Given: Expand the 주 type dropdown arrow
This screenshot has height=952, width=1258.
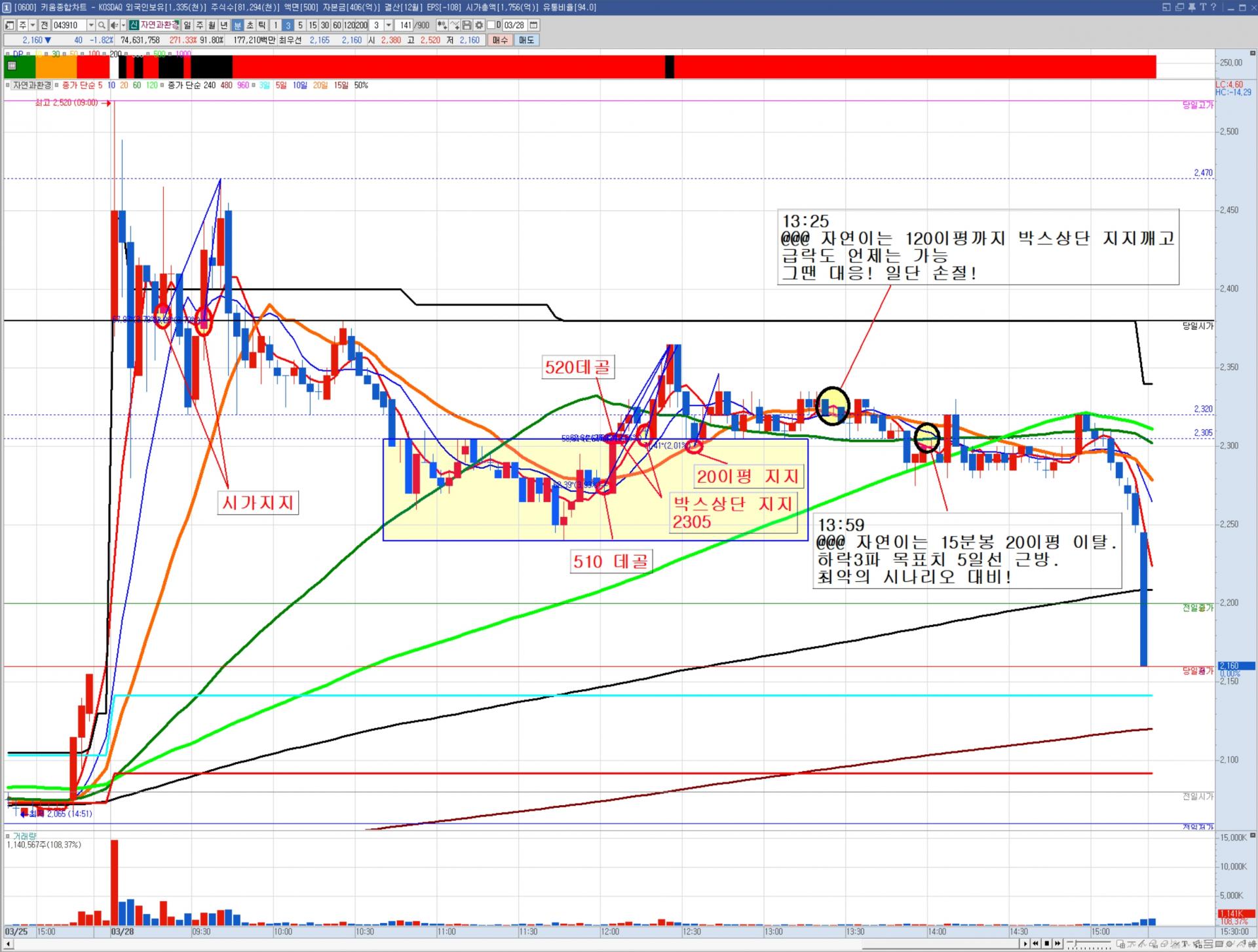Looking at the screenshot, I should 33,26.
